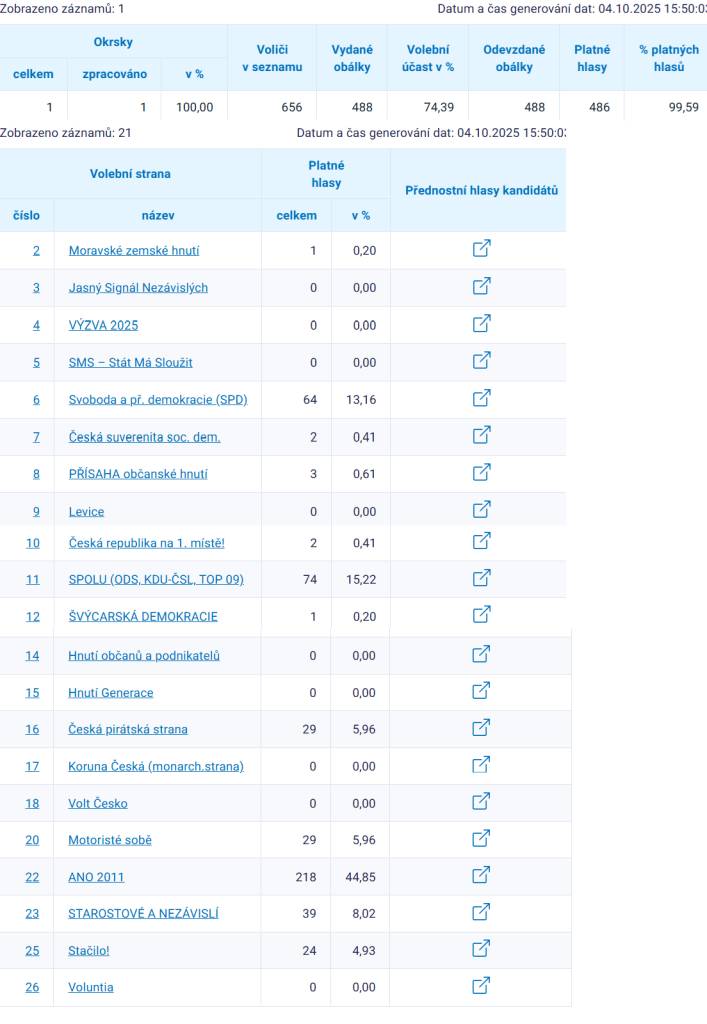
Task: Follow the ANO 2011 party link
Action: coord(96,877)
